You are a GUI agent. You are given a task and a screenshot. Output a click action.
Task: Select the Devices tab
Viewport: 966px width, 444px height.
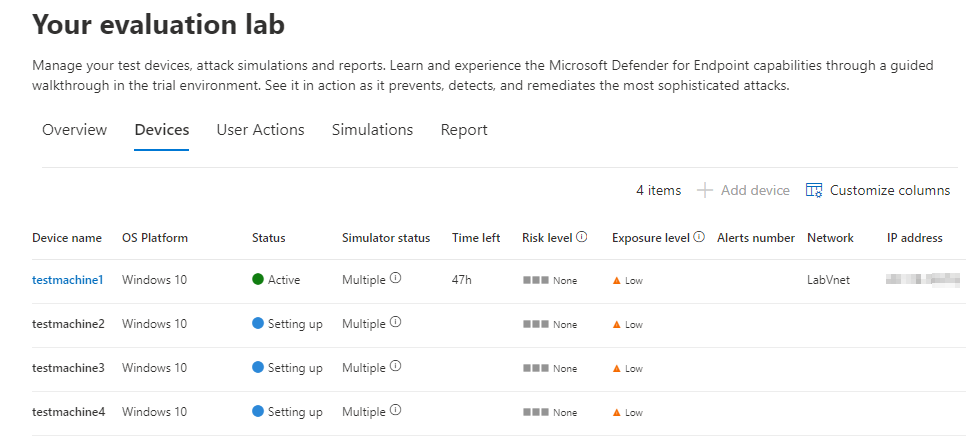162,130
